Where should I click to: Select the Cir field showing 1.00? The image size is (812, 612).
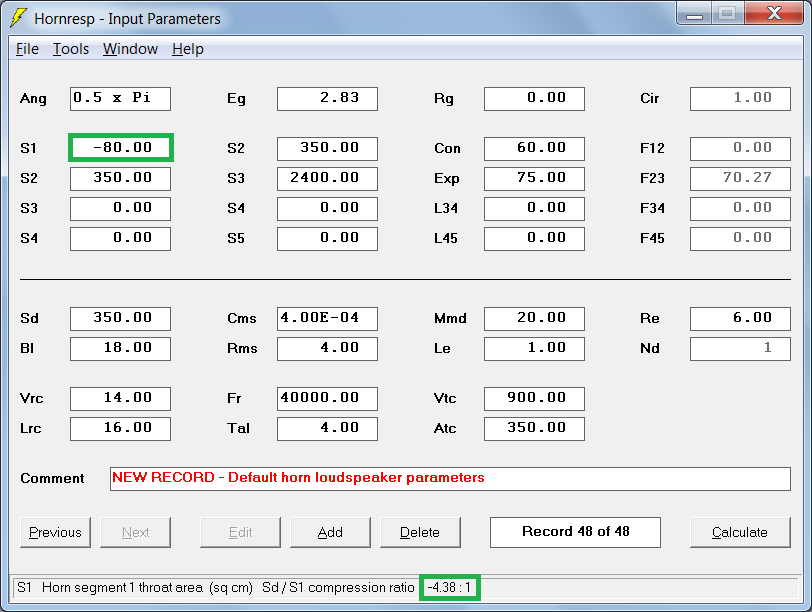pos(741,99)
